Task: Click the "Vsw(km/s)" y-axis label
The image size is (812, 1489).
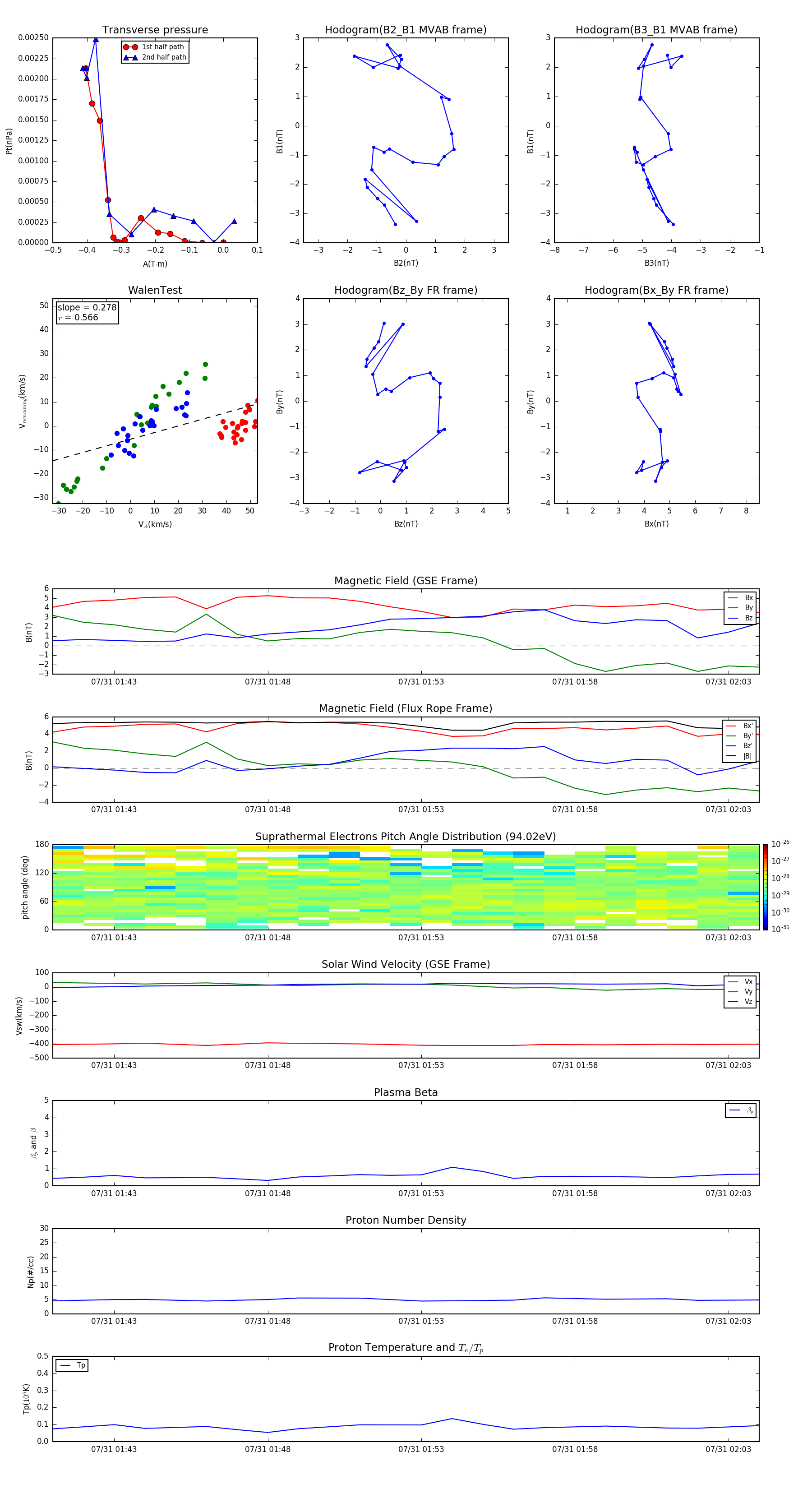Action: coord(18,1016)
